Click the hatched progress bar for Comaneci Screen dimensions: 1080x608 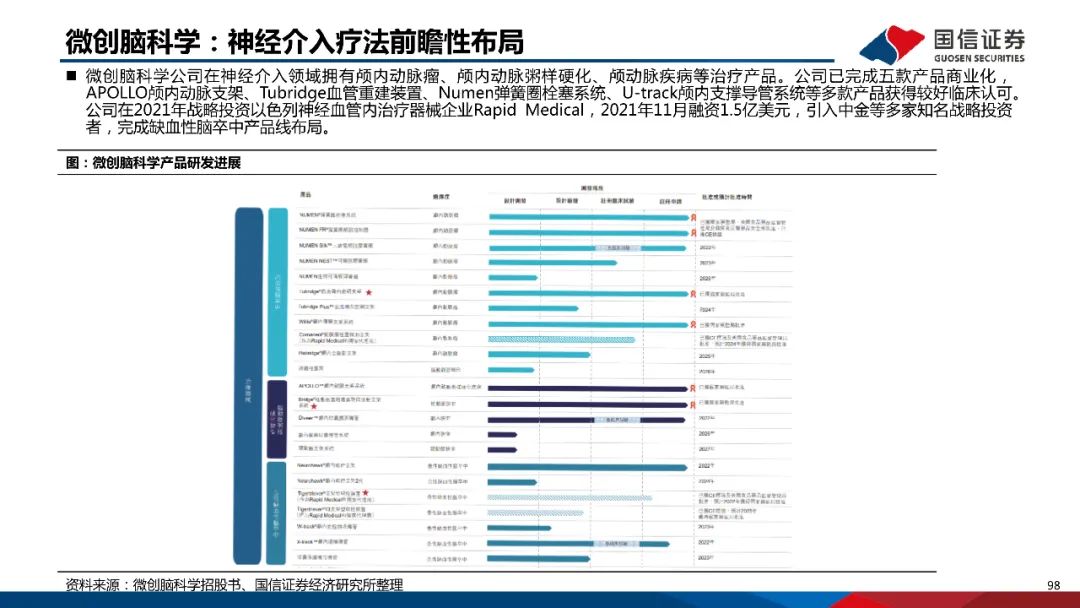click(x=561, y=339)
